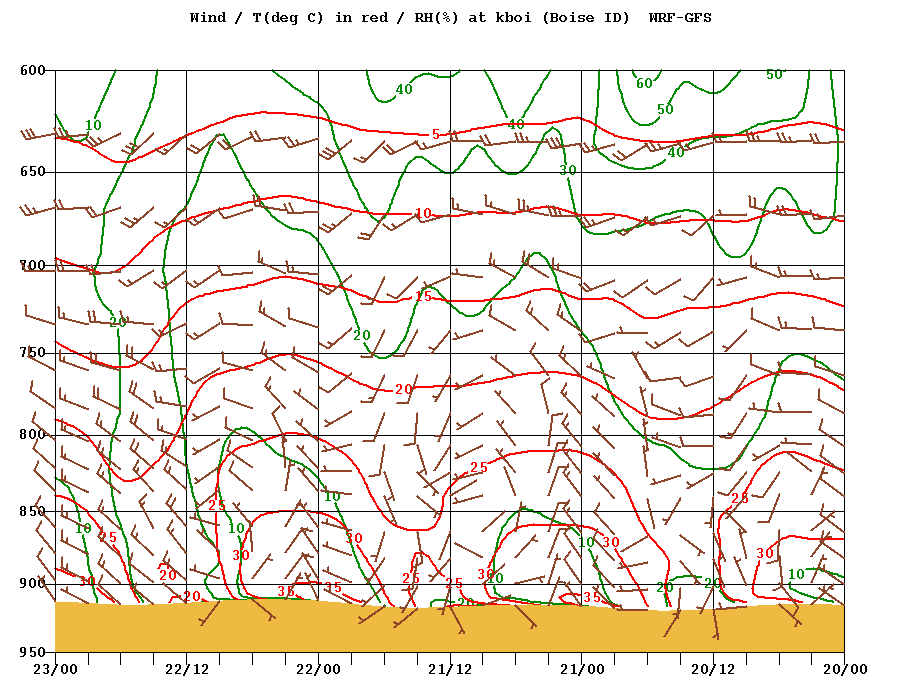
Task: Select the 23/00 time axis label
Action: 55,670
